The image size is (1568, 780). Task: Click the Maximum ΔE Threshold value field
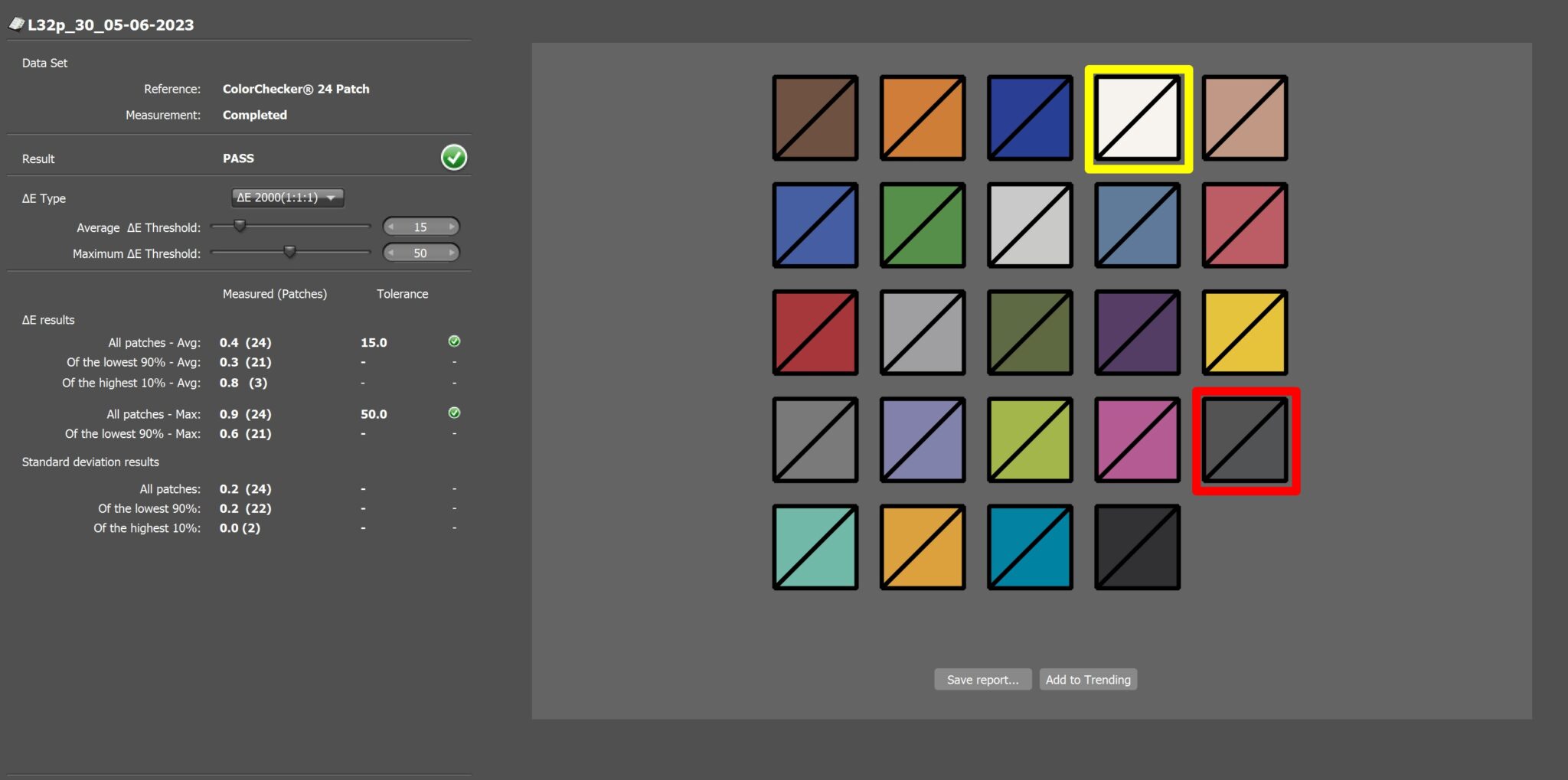(x=420, y=253)
